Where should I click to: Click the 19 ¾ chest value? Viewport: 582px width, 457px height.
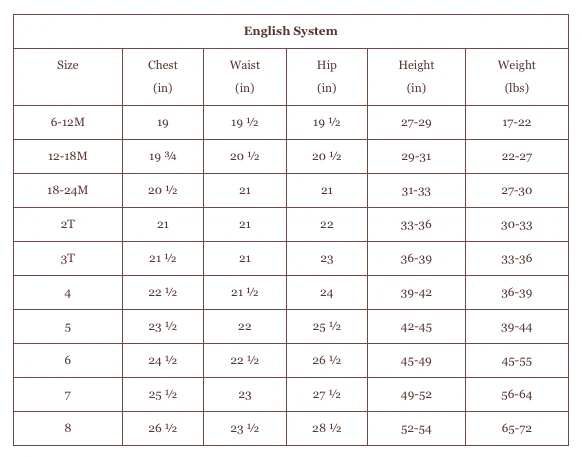(x=163, y=156)
